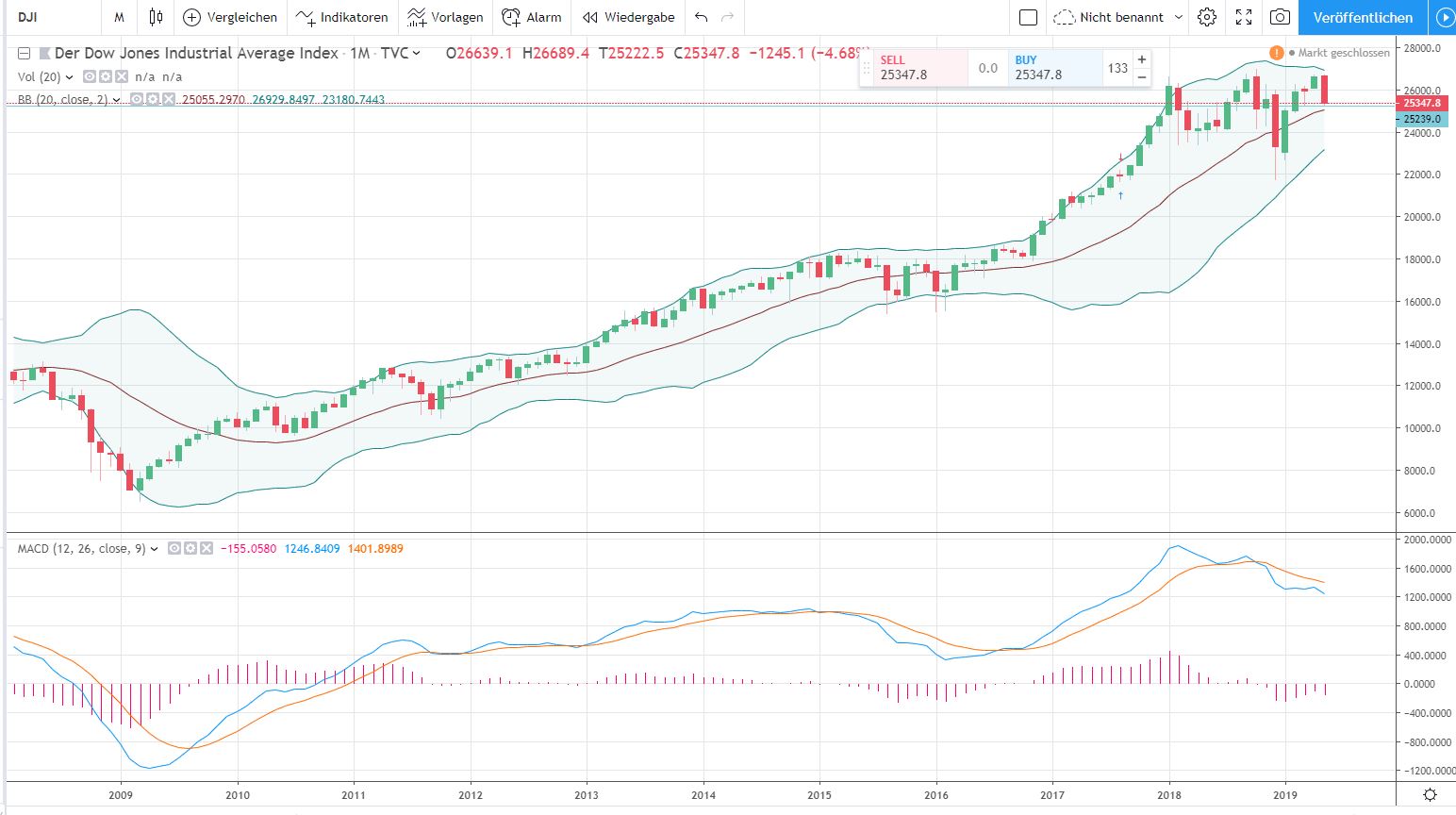Expand the BB (20, close, 2) dropdown
The height and width of the screenshot is (815, 1456).
coord(116,100)
